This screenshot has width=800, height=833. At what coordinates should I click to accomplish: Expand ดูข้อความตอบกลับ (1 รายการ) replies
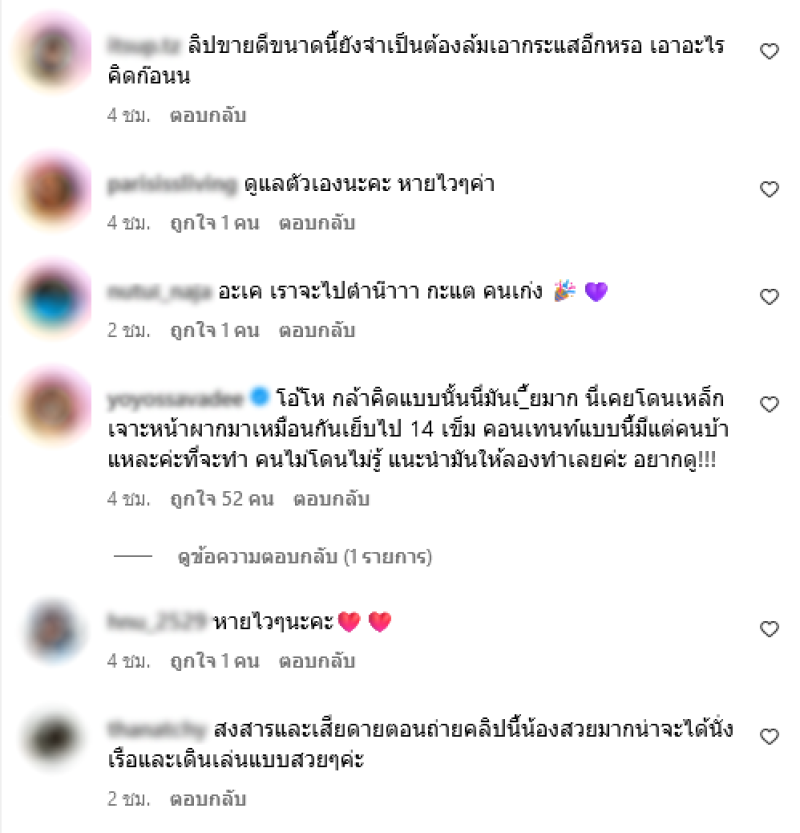click(x=304, y=557)
